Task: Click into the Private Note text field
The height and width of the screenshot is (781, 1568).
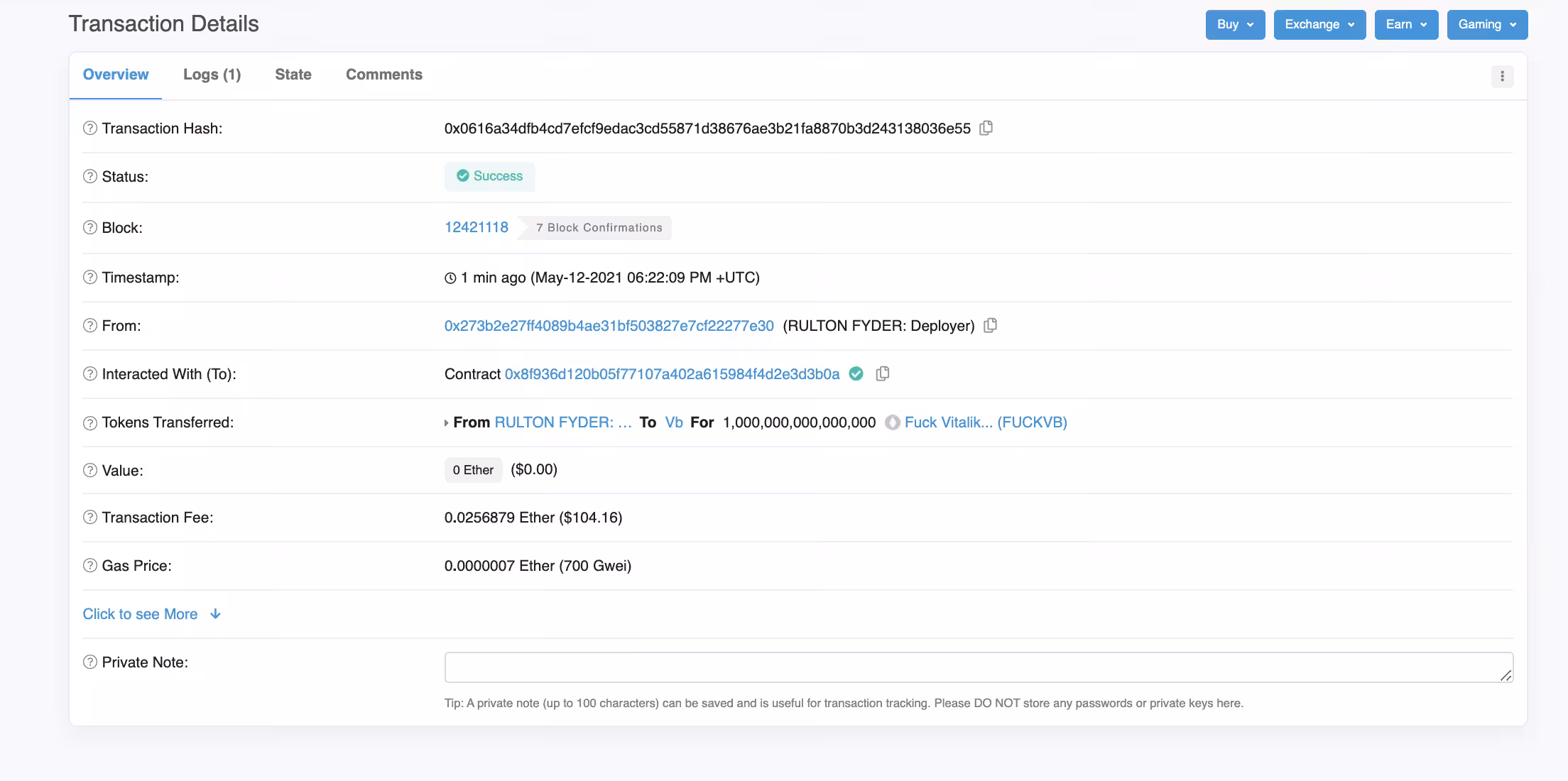Action: coord(979,667)
